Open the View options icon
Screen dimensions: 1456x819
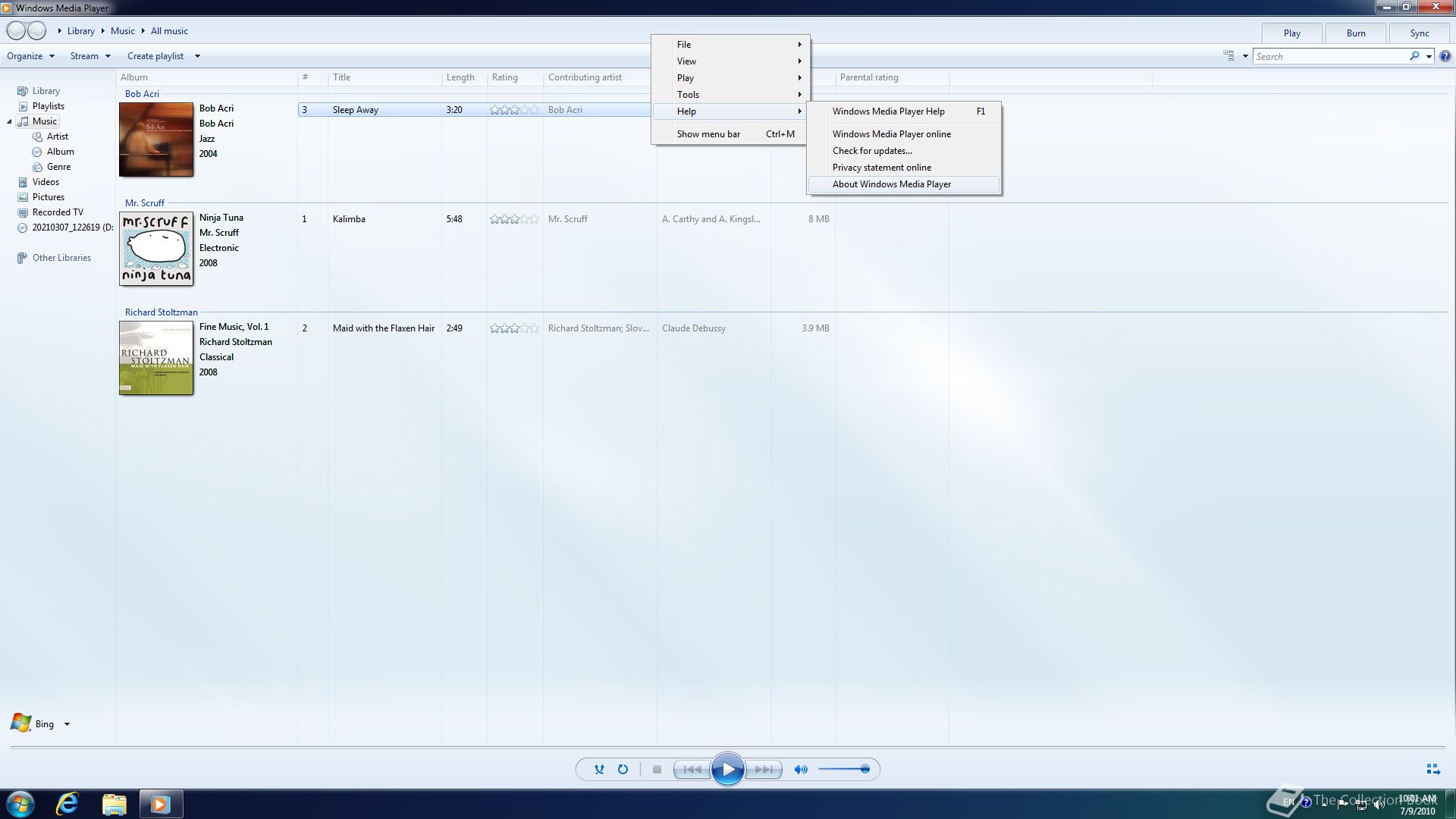tap(1228, 56)
